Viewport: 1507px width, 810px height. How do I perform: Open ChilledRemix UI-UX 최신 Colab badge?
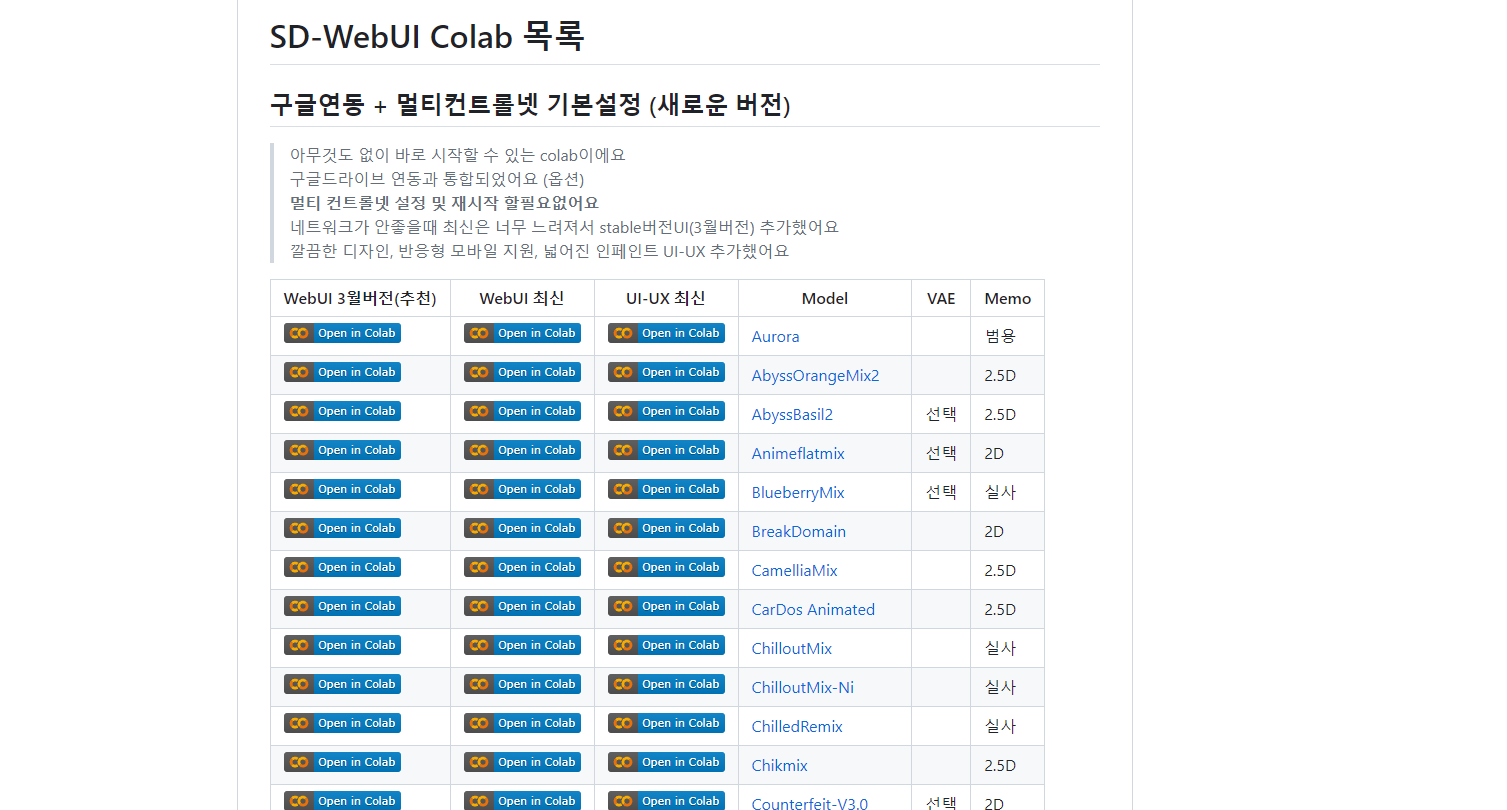pyautogui.click(x=666, y=723)
